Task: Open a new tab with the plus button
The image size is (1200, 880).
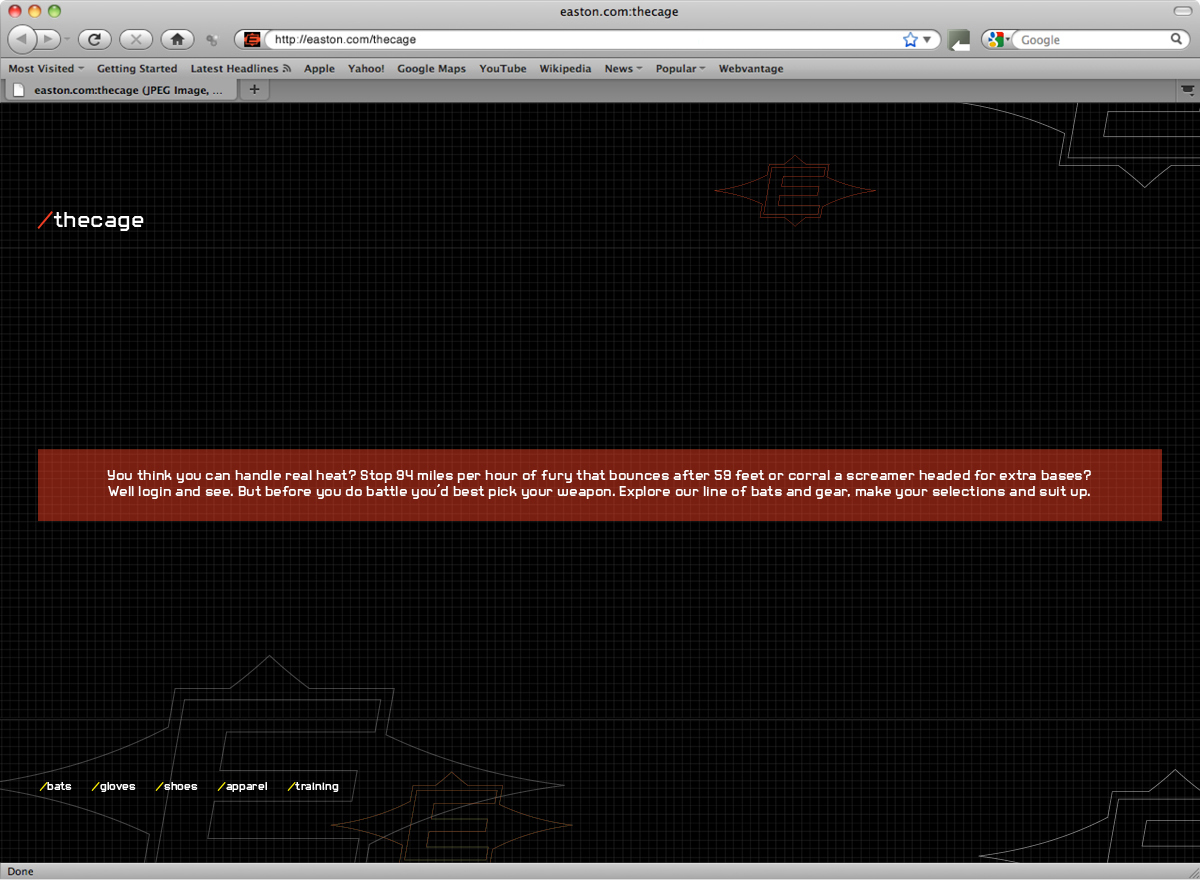Action: [254, 89]
